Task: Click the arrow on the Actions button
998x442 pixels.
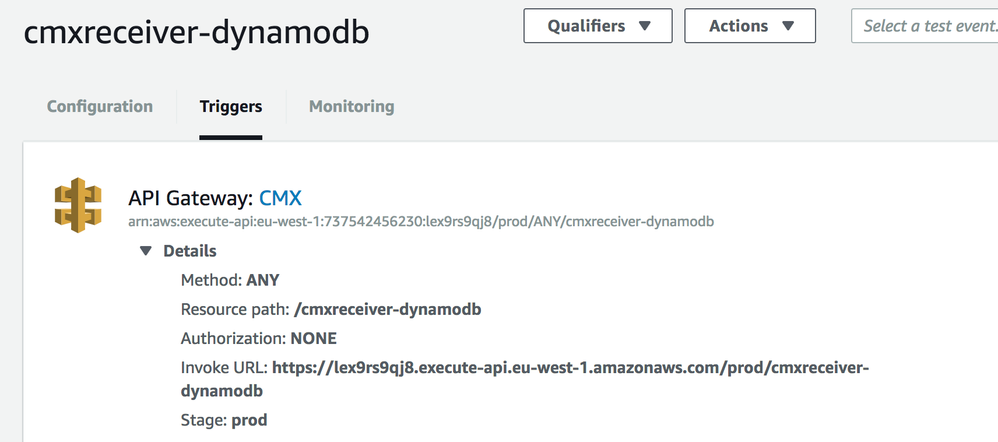Action: pos(788,26)
